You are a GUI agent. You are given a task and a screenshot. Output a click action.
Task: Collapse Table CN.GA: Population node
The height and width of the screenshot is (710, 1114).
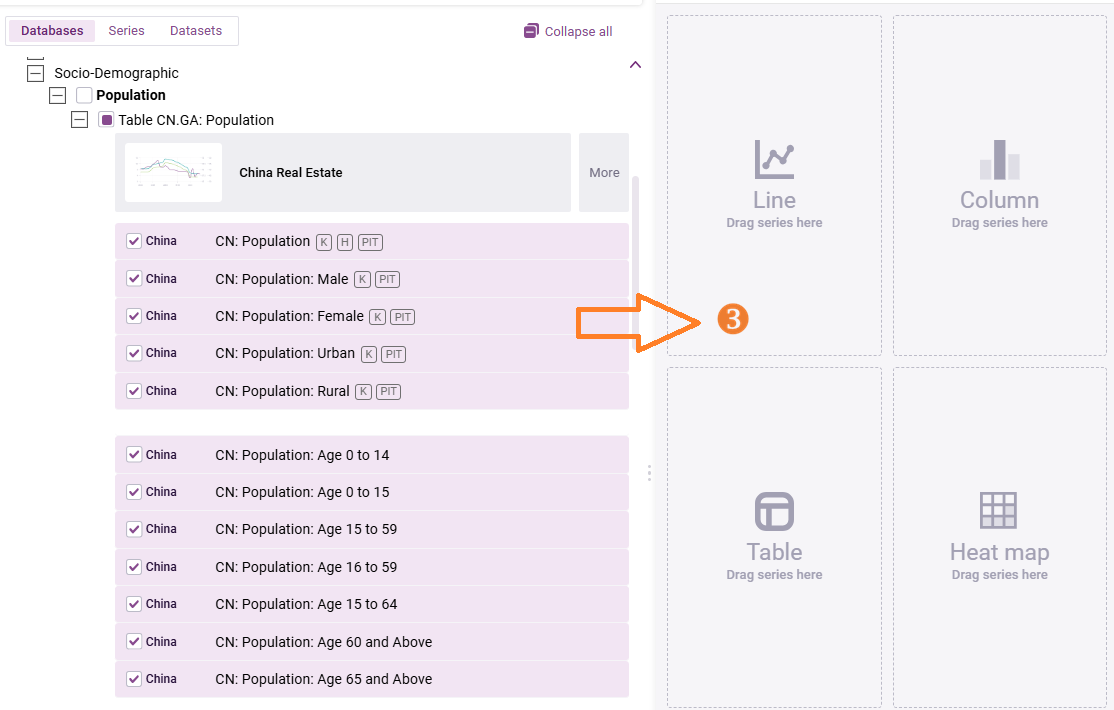(80, 120)
